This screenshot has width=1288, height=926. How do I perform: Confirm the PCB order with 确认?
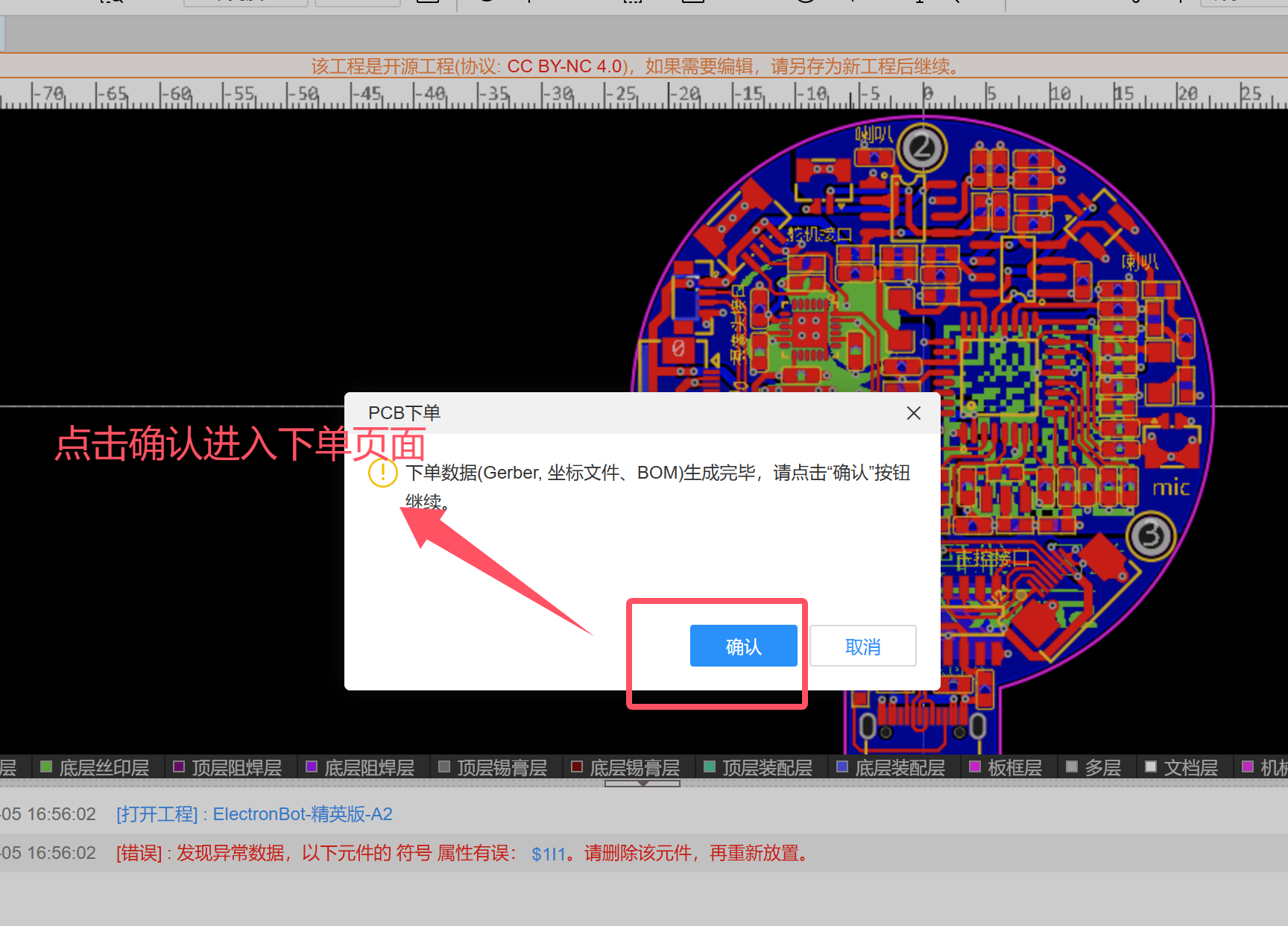[x=743, y=646]
